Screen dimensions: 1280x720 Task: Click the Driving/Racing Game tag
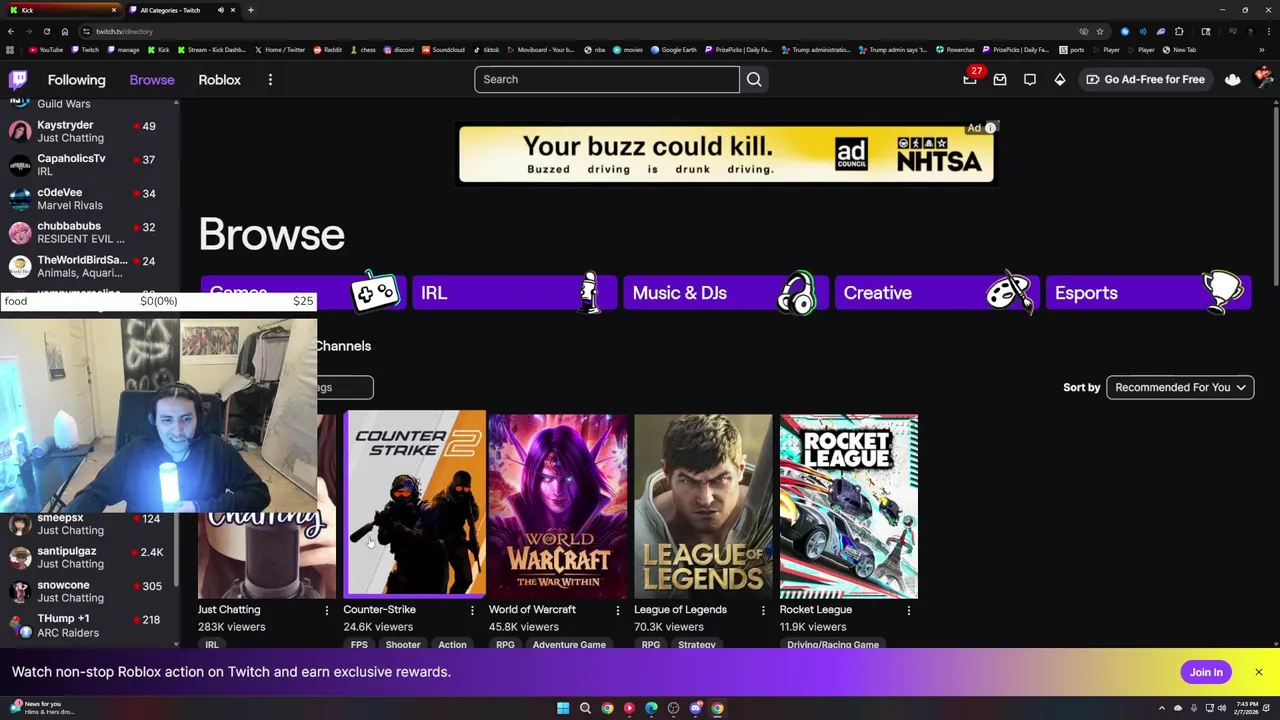[x=833, y=645]
